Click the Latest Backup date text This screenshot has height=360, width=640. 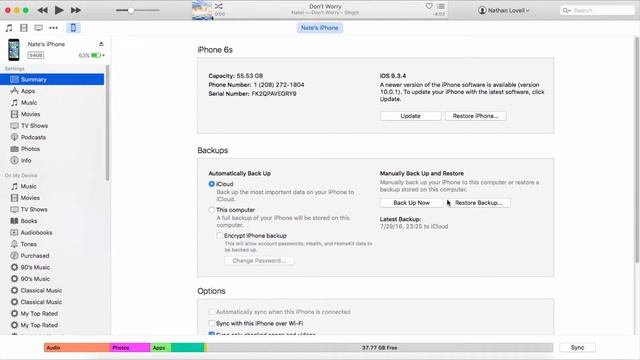point(414,226)
